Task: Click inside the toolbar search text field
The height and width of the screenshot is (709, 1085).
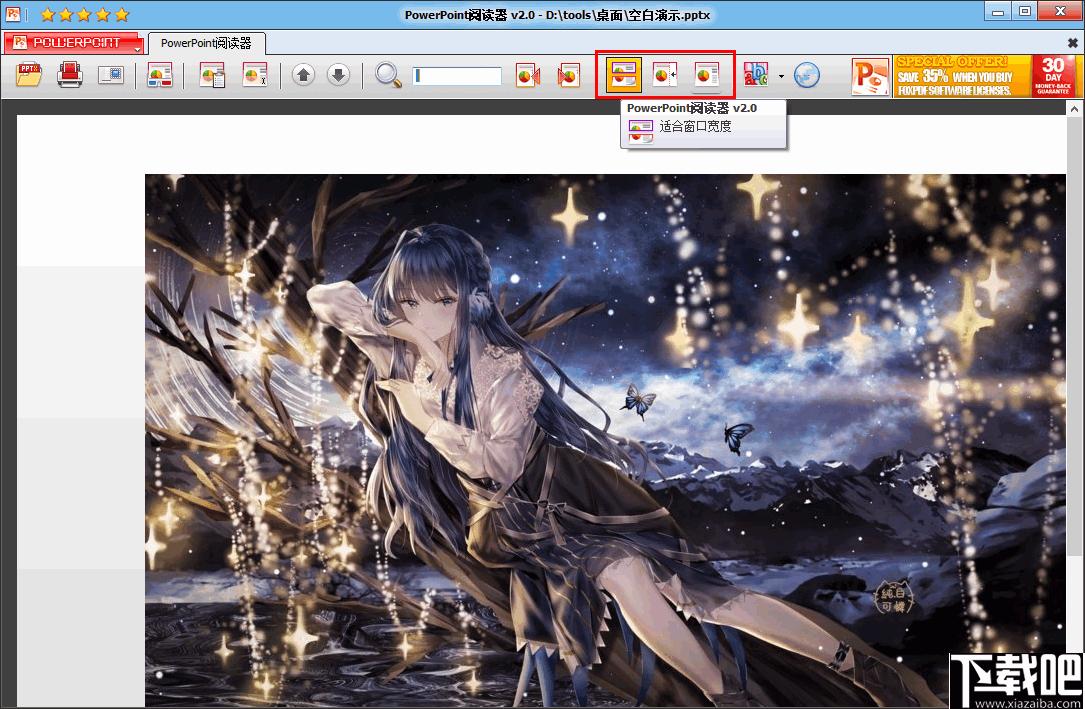Action: pos(457,76)
